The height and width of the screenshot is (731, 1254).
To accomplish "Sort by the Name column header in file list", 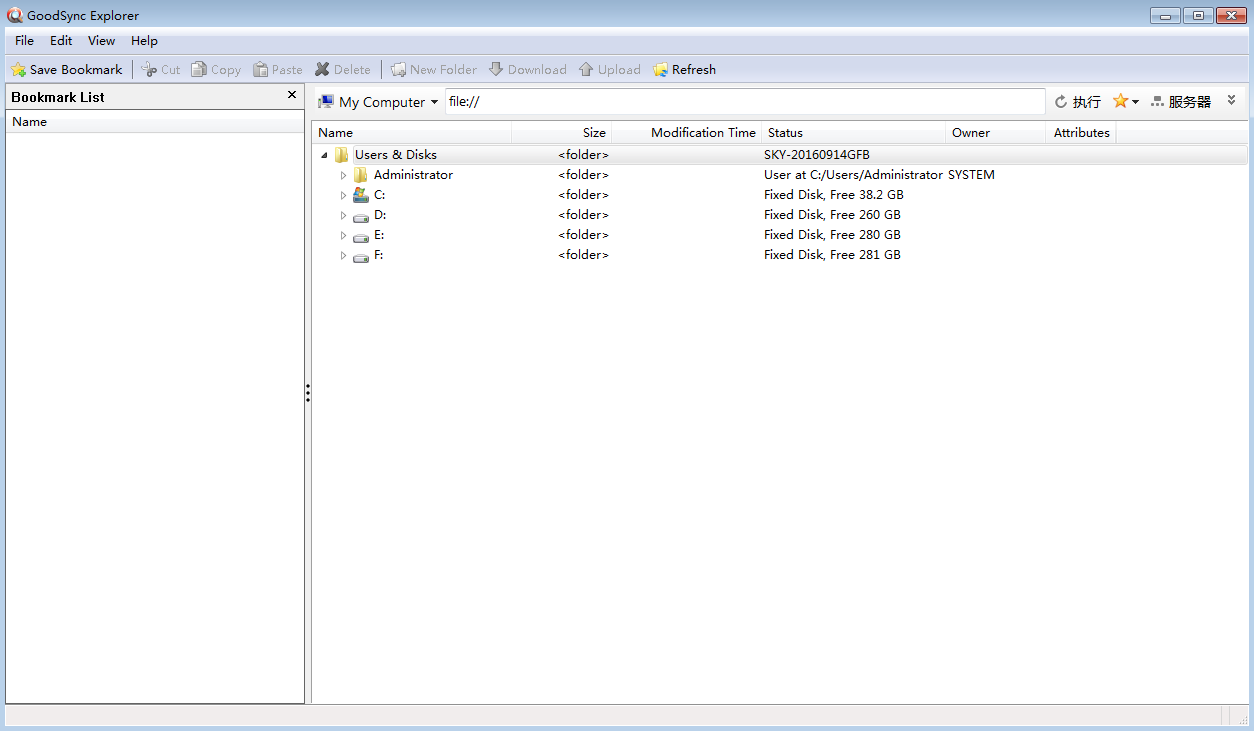I will (x=412, y=133).
